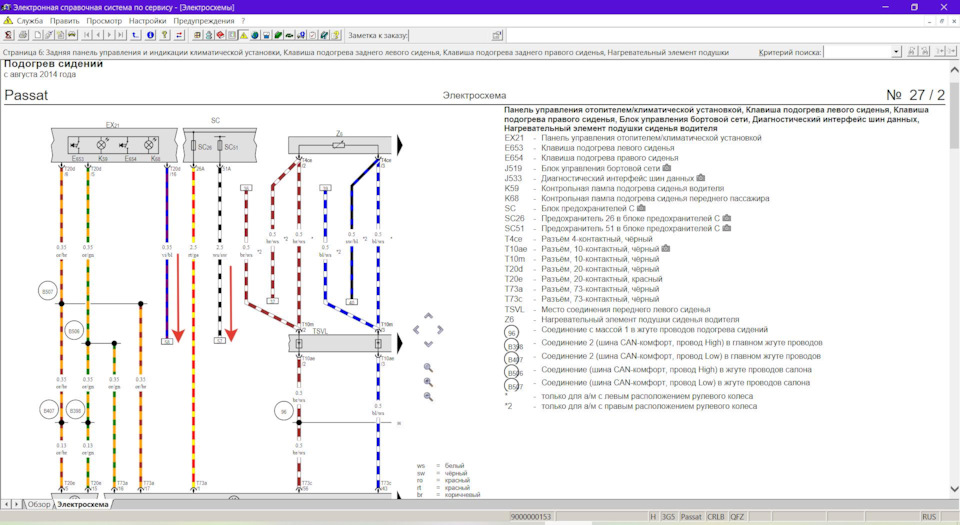Click the red-blue swap arrows icon
960x525 pixels.
click(179, 35)
